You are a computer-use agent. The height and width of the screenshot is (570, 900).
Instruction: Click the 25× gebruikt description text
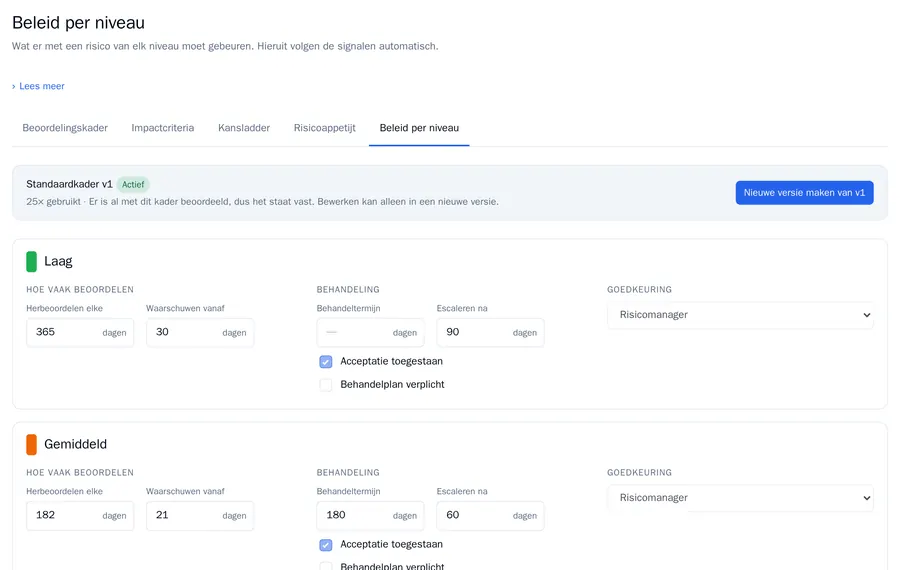(262, 201)
